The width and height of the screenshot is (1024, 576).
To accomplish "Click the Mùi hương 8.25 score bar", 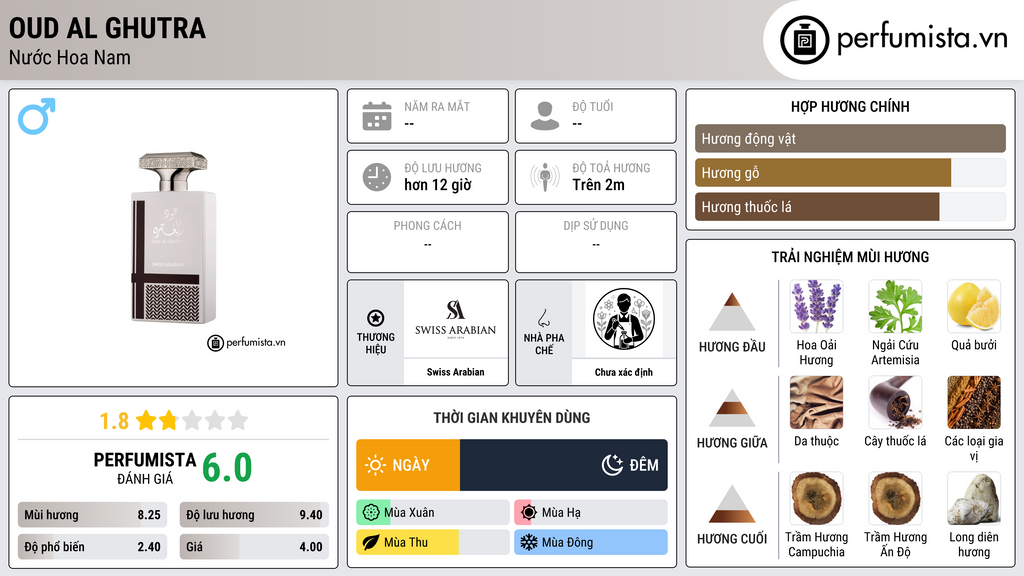I will click(92, 515).
